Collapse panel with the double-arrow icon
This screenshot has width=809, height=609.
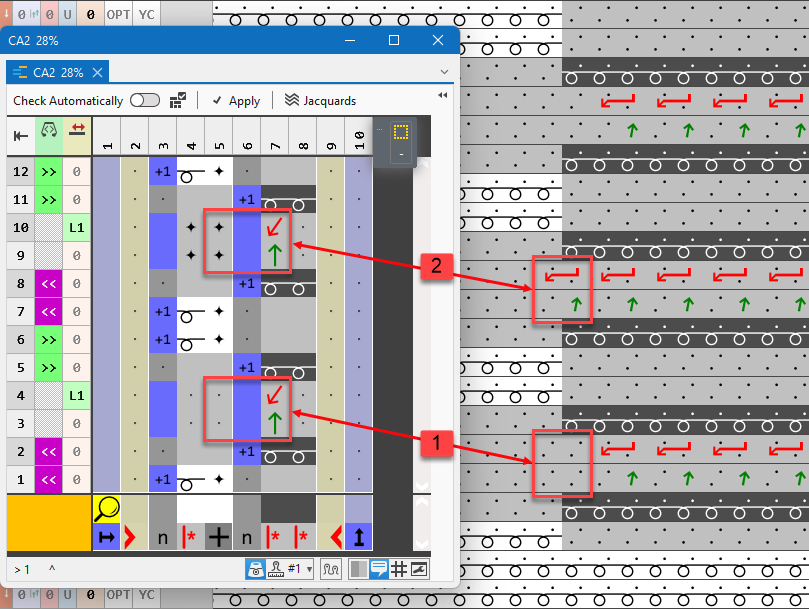442,95
